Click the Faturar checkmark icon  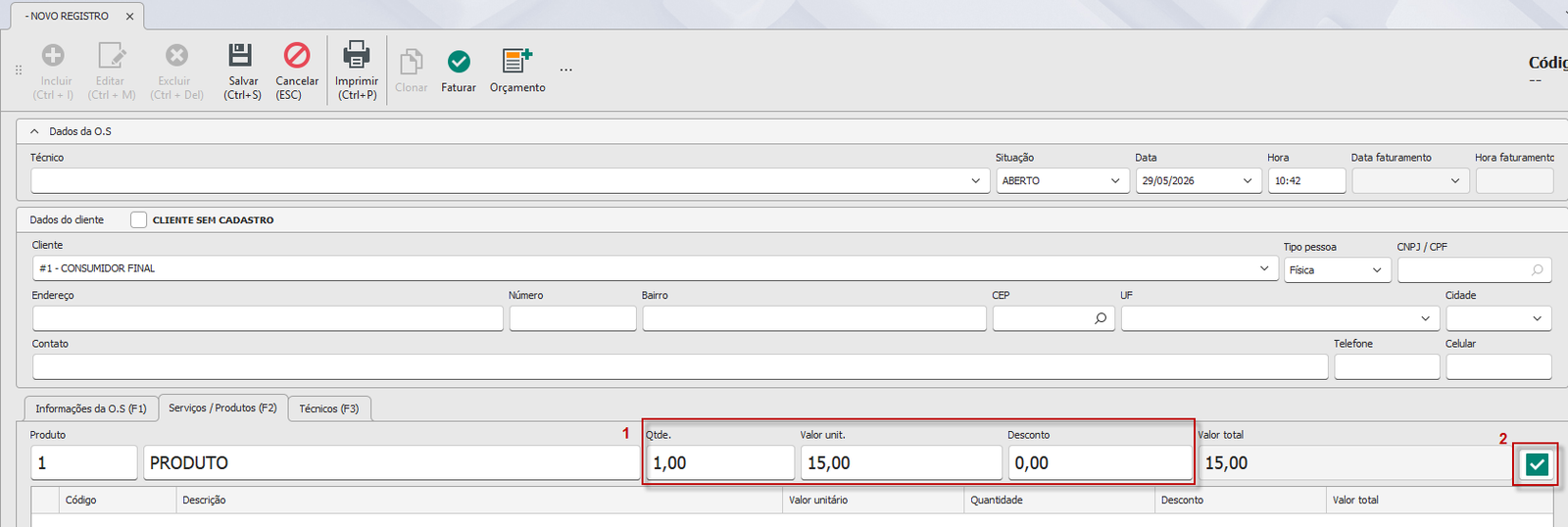coord(459,62)
